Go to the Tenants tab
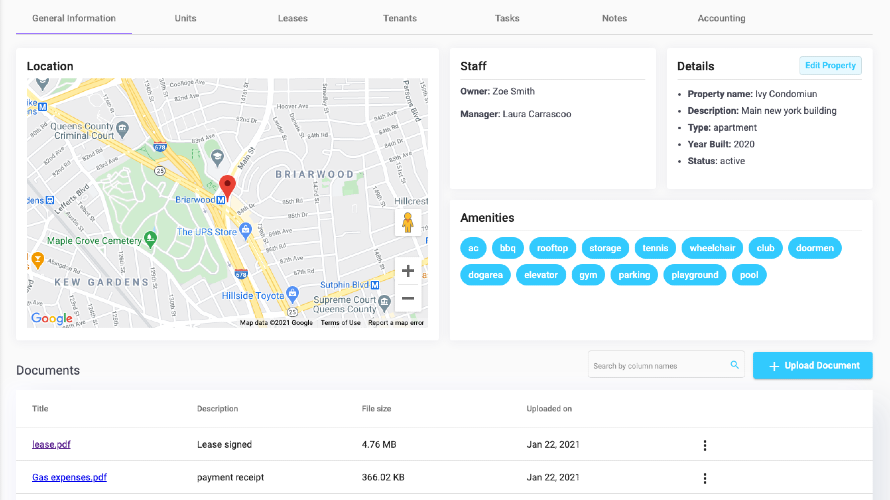The image size is (890, 500). [400, 18]
